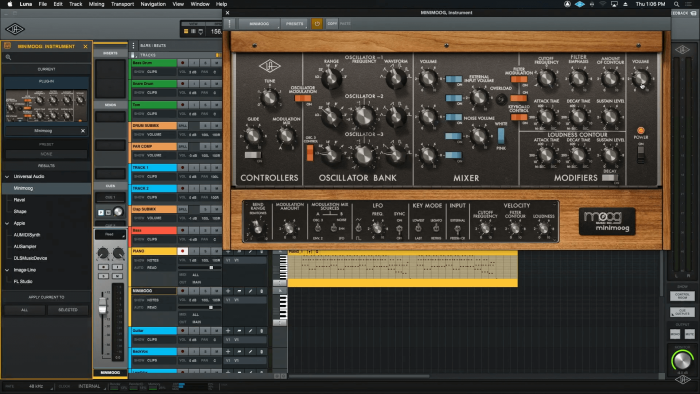This screenshot has height=394, width=700.
Task: Remove Minimoog plugin with its X icon
Action: (x=83, y=131)
